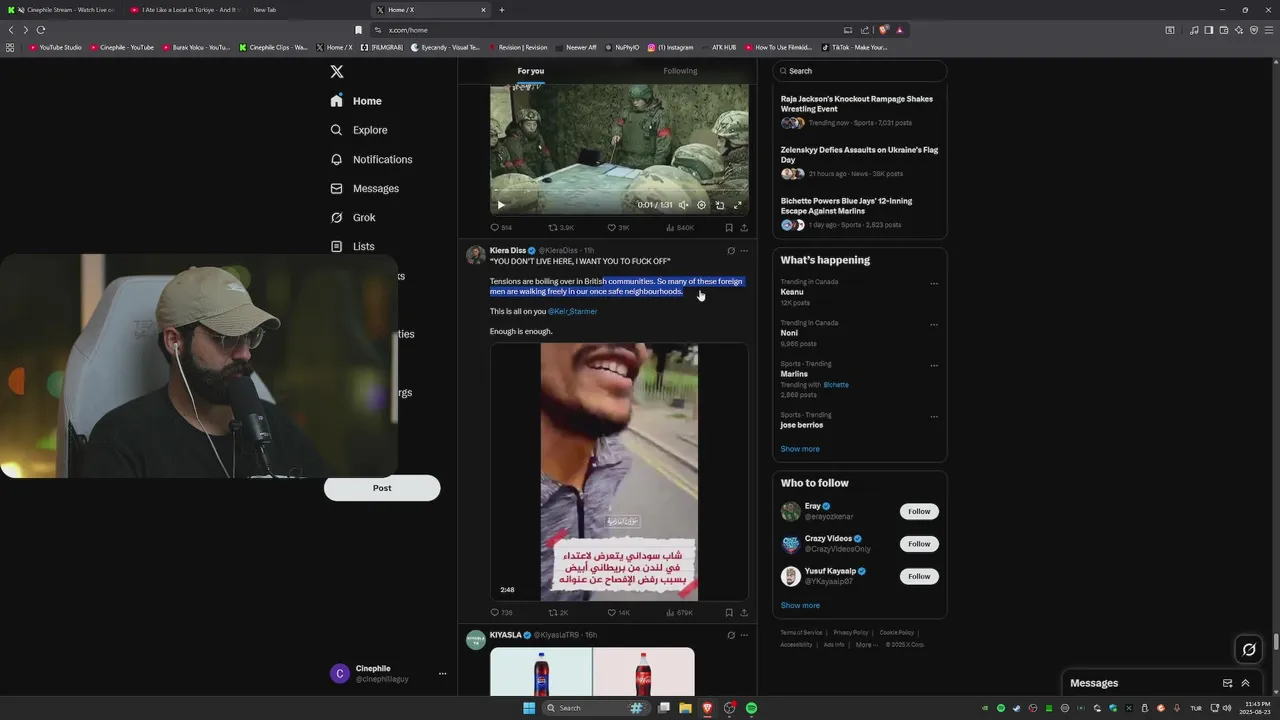Viewport: 1280px width, 720px height.
Task: Open Grok from the sidebar
Action: tap(353, 217)
